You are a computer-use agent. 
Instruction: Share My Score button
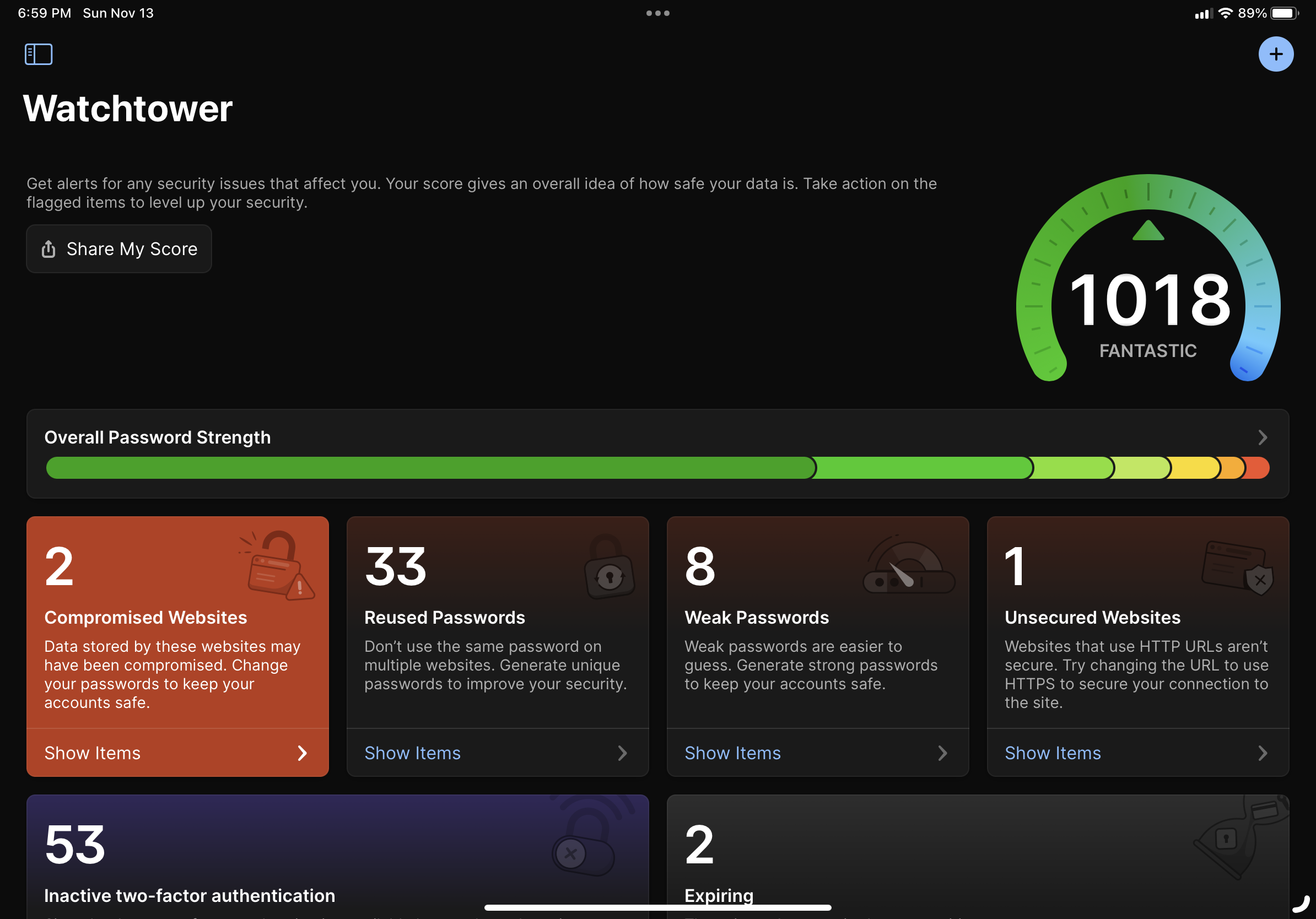[x=119, y=248]
